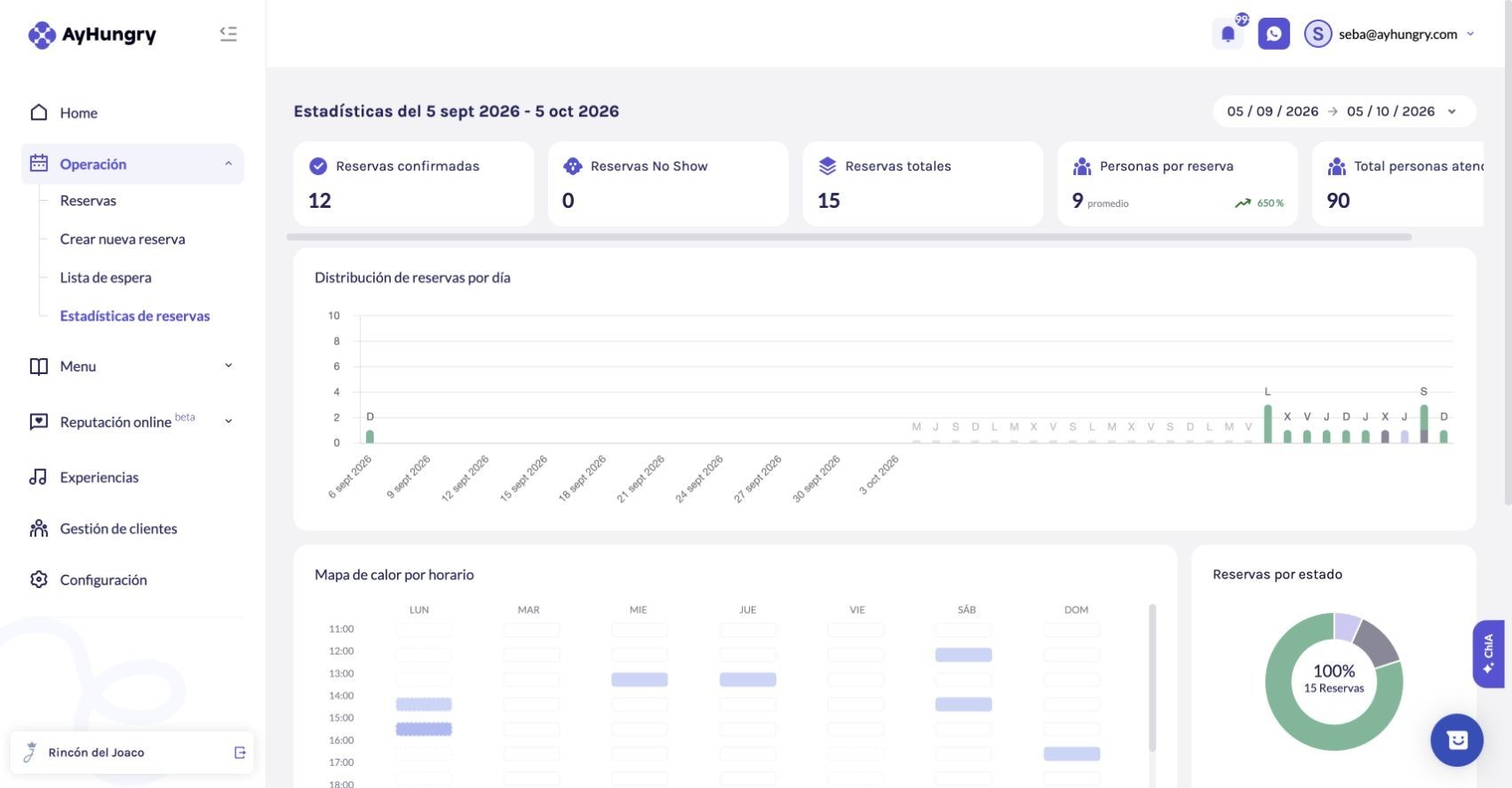Expand the Reputación online chevron
Viewport: 1512px width, 788px height.
tap(228, 421)
